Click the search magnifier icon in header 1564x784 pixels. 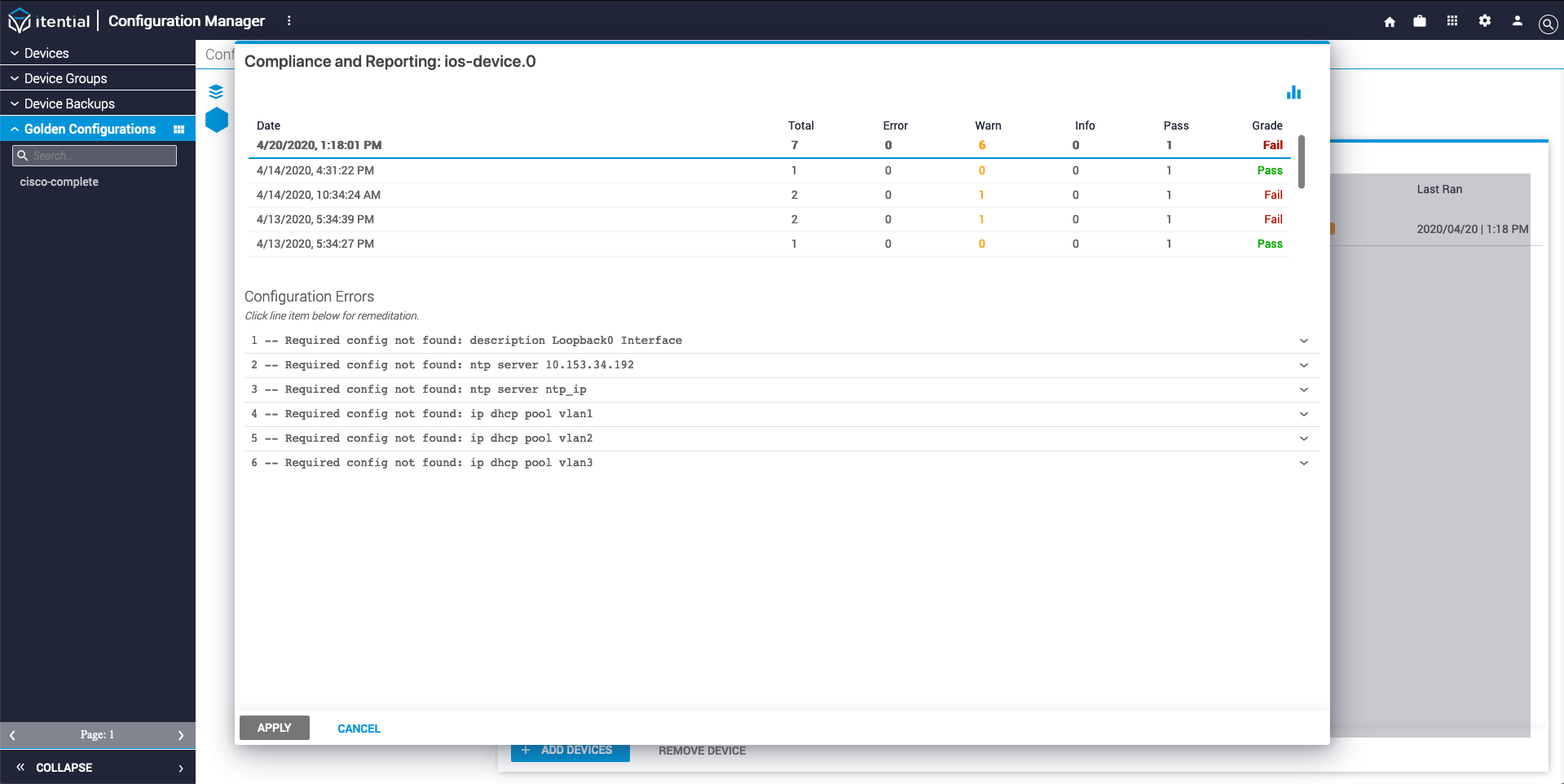click(x=1548, y=24)
